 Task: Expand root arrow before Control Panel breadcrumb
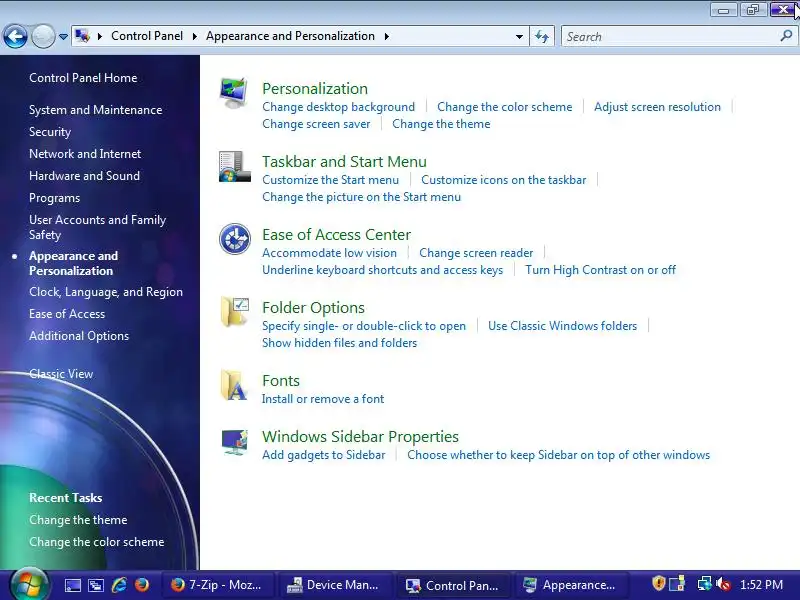100,36
